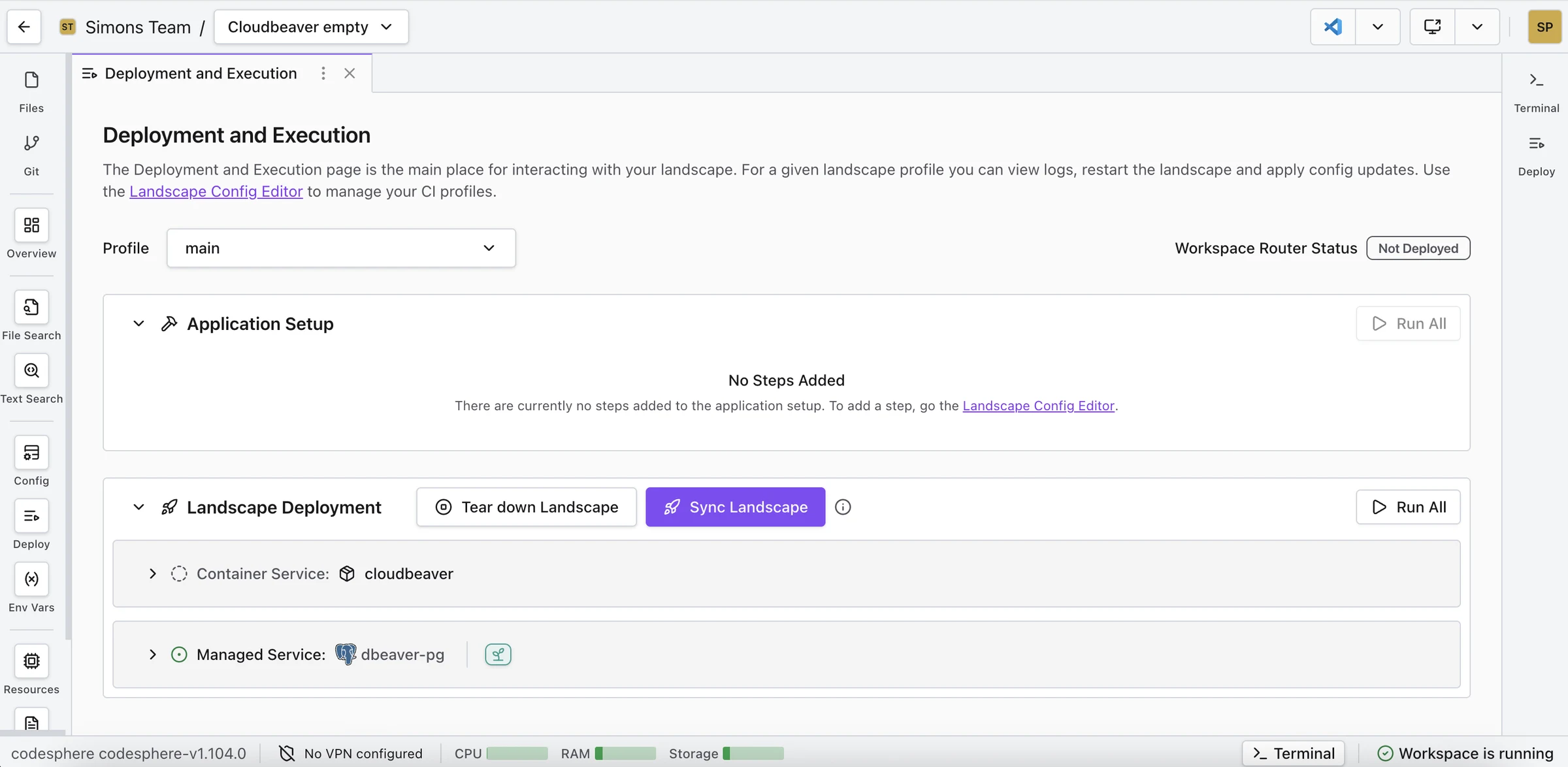Open the Profile main dropdown
Image resolution: width=1568 pixels, height=767 pixels.
pos(341,248)
